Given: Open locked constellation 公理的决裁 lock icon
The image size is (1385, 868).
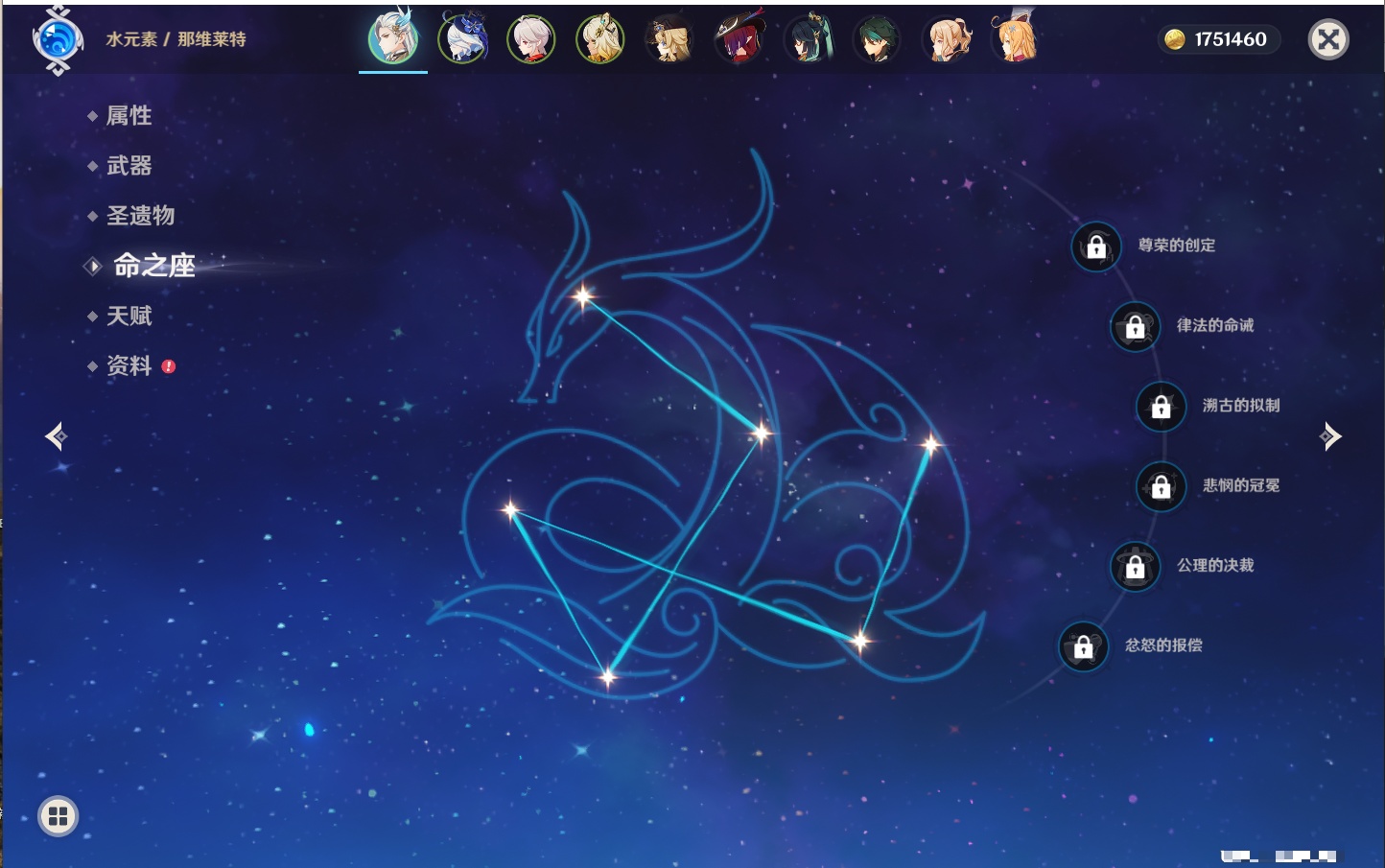Looking at the screenshot, I should point(1135,566).
